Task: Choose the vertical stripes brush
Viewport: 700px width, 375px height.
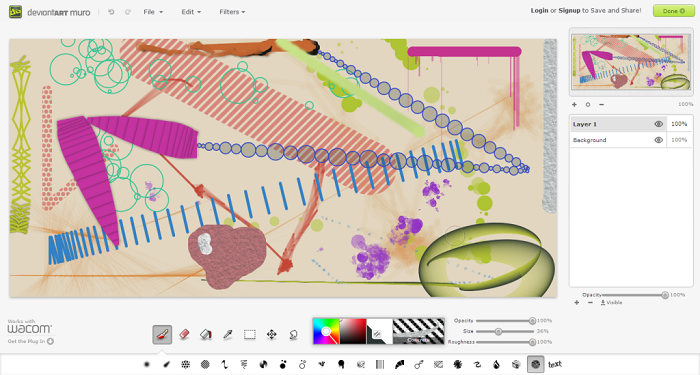Action: tap(380, 364)
